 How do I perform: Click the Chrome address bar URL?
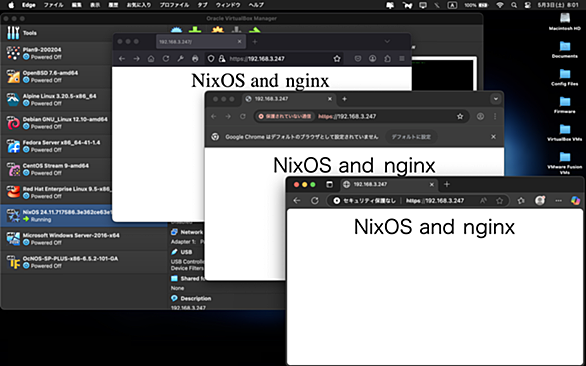coord(347,116)
